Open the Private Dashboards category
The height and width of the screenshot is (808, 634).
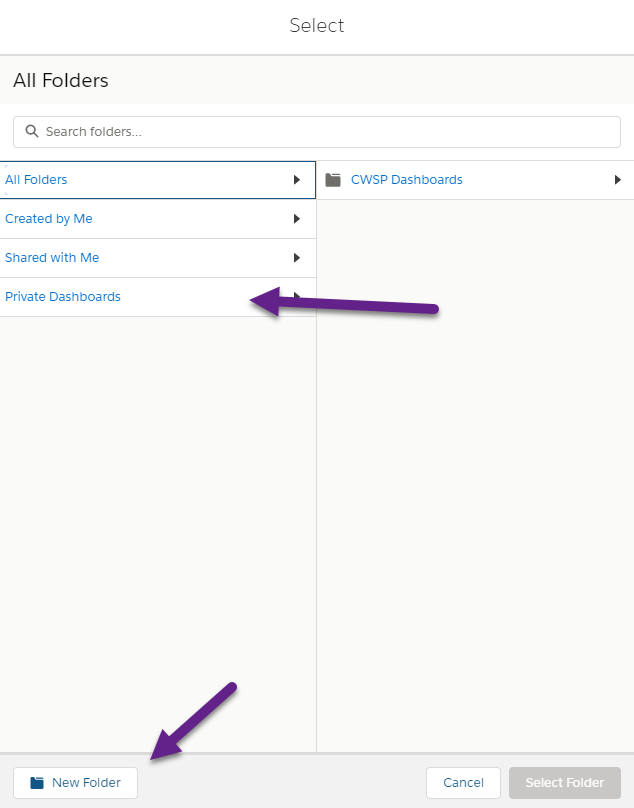pos(158,297)
